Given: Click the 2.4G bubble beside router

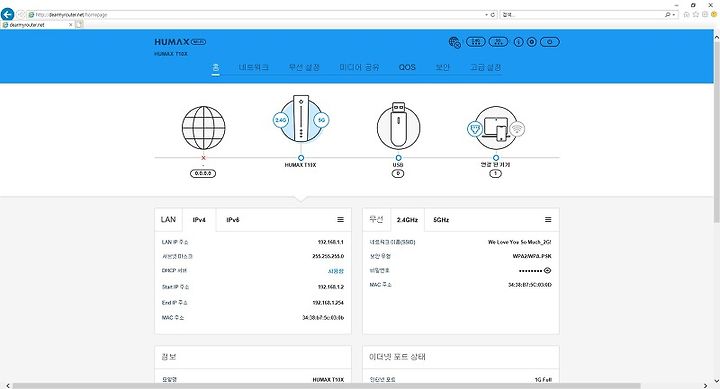Looking at the screenshot, I should 281,120.
